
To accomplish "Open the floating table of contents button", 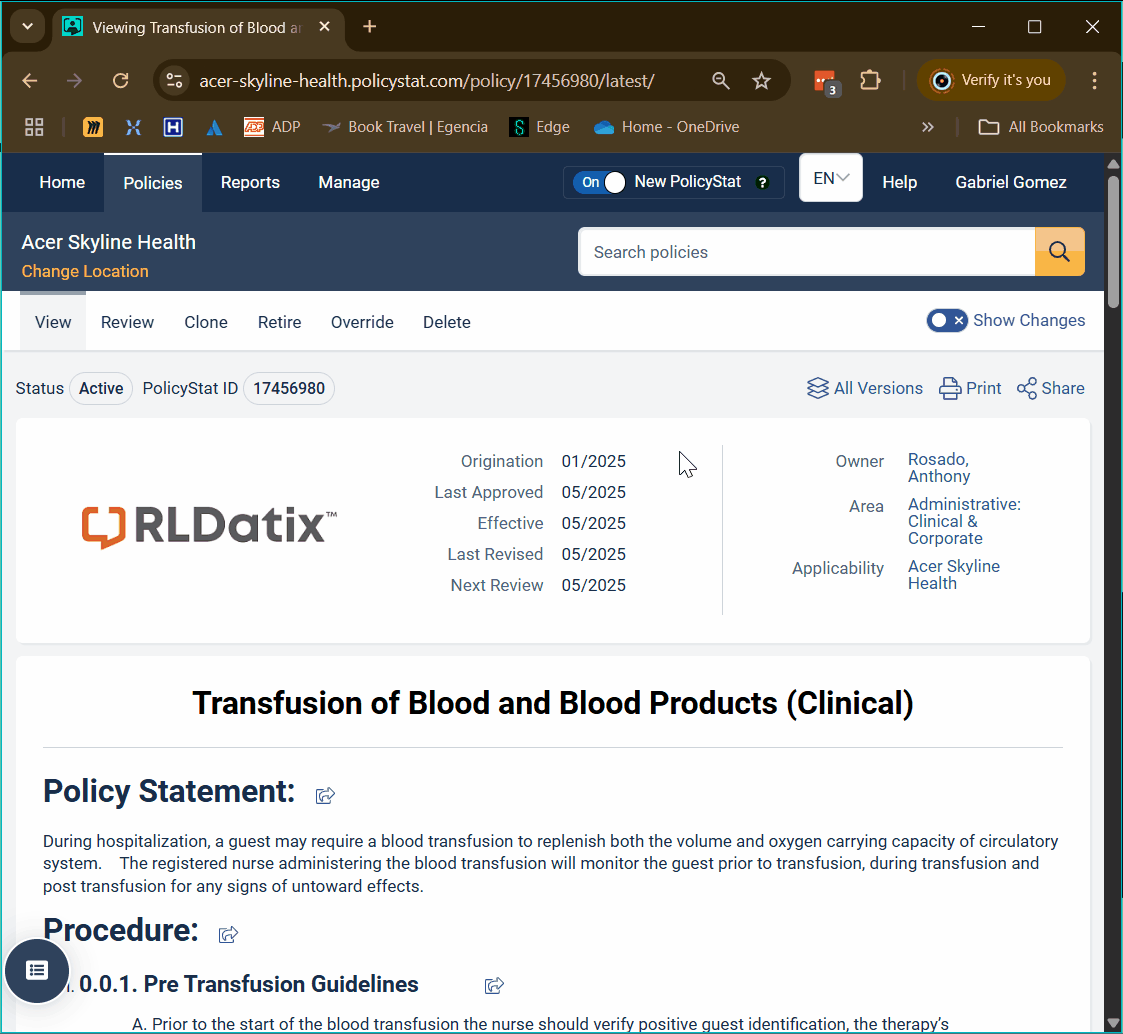I will [x=37, y=970].
